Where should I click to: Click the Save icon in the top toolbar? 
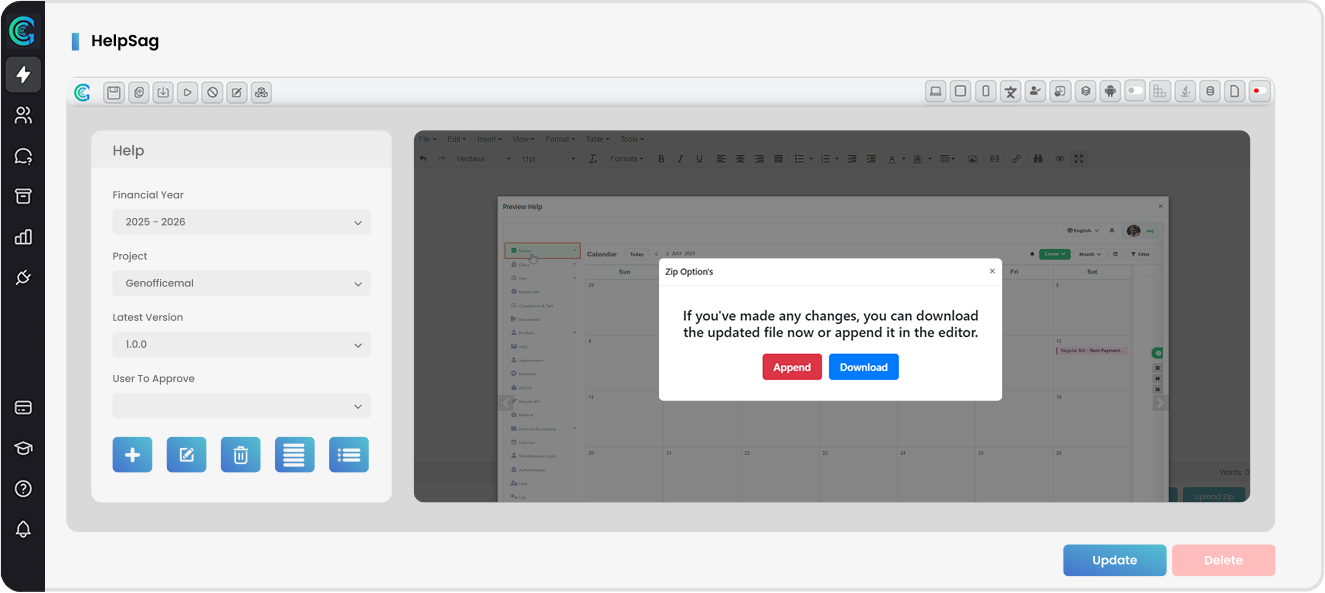click(113, 92)
